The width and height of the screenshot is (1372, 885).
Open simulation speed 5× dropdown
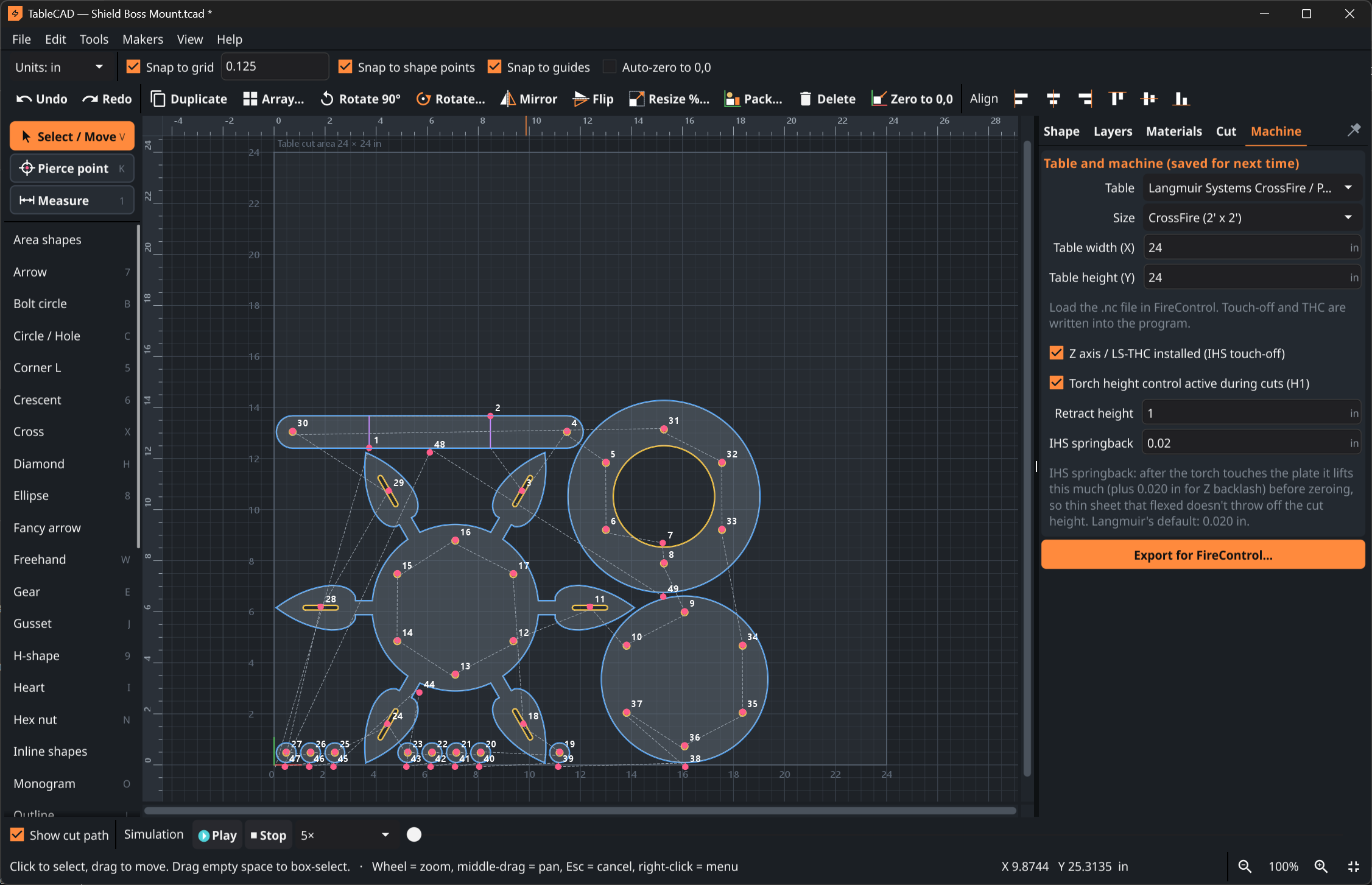point(345,835)
